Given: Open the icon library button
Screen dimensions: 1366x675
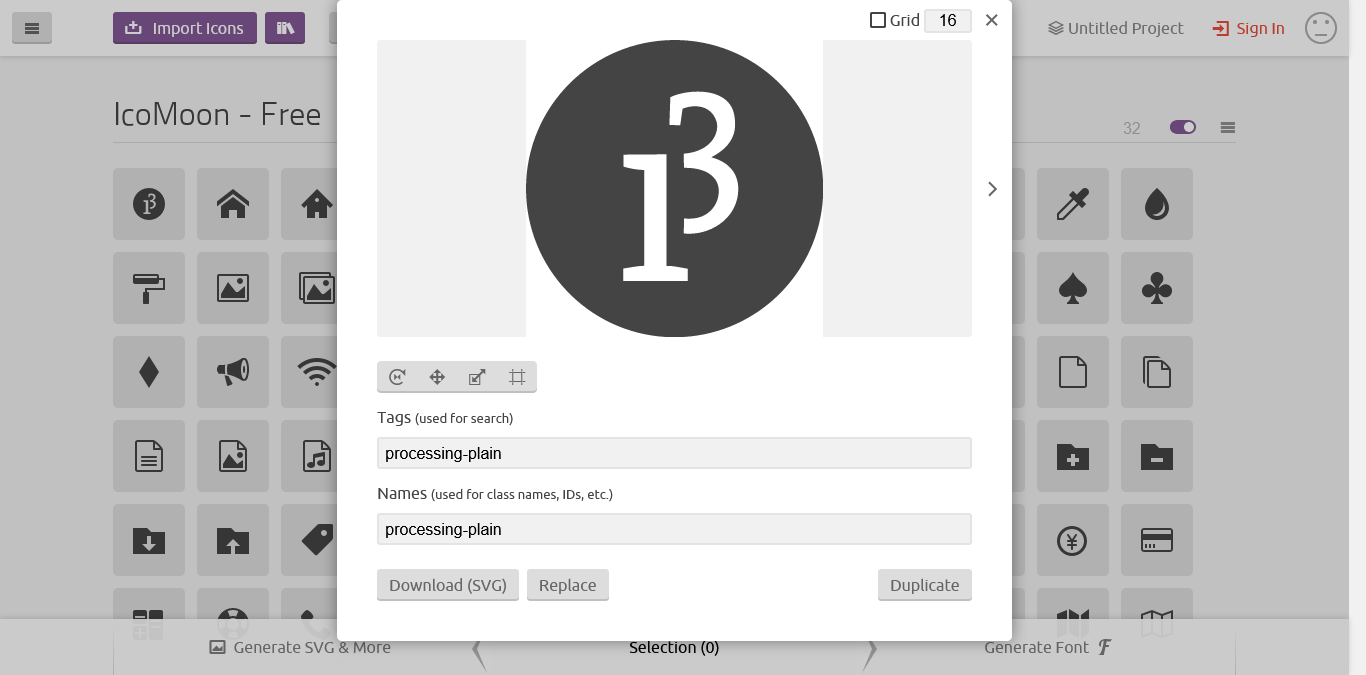Looking at the screenshot, I should click(x=285, y=28).
